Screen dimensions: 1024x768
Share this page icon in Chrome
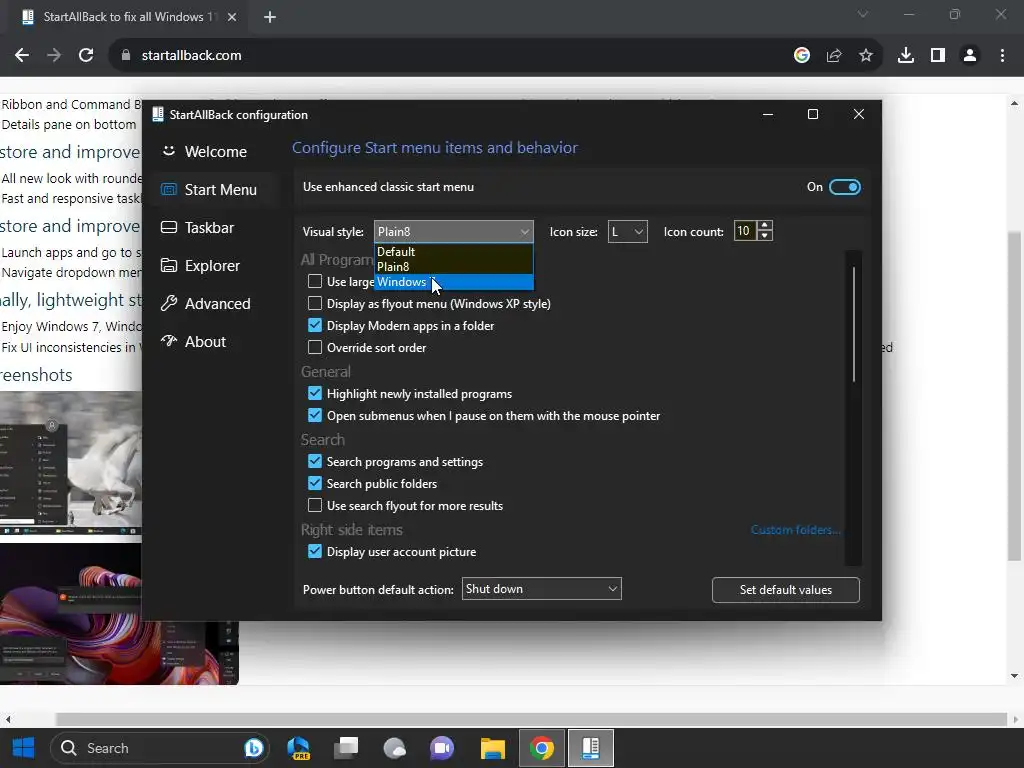833,56
